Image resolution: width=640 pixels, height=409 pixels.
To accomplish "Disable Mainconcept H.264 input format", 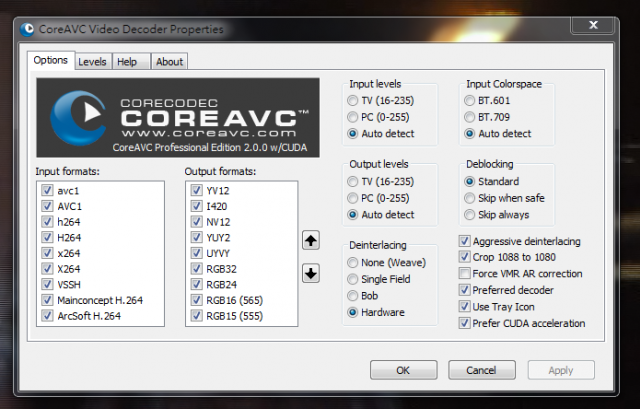I will [x=47, y=300].
